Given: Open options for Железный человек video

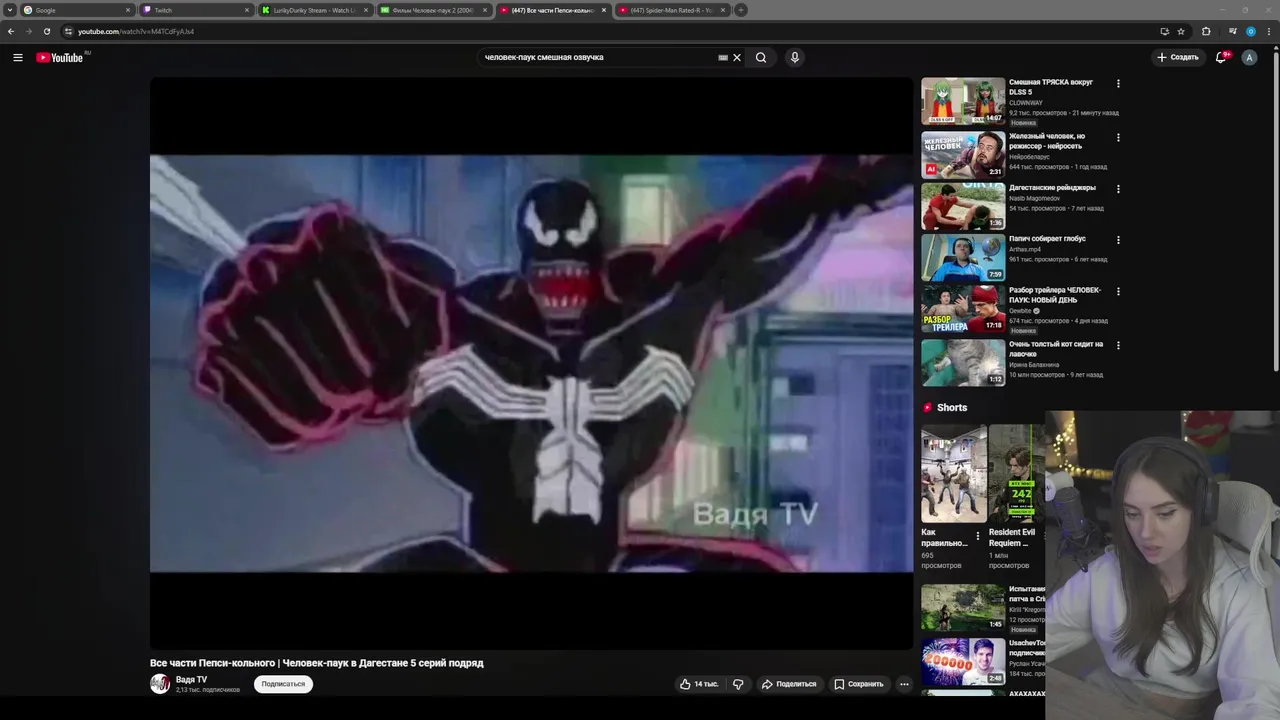Looking at the screenshot, I should click(x=1118, y=138).
